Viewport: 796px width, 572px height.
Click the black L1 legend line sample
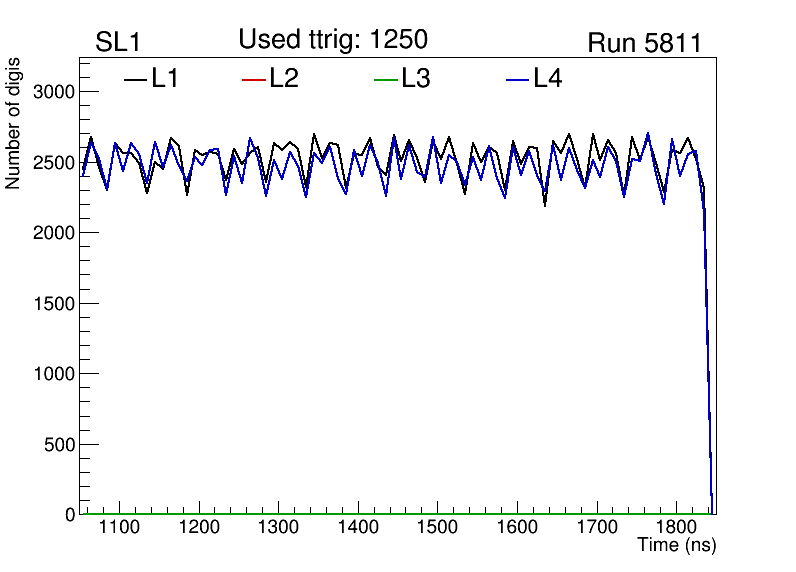coord(135,80)
